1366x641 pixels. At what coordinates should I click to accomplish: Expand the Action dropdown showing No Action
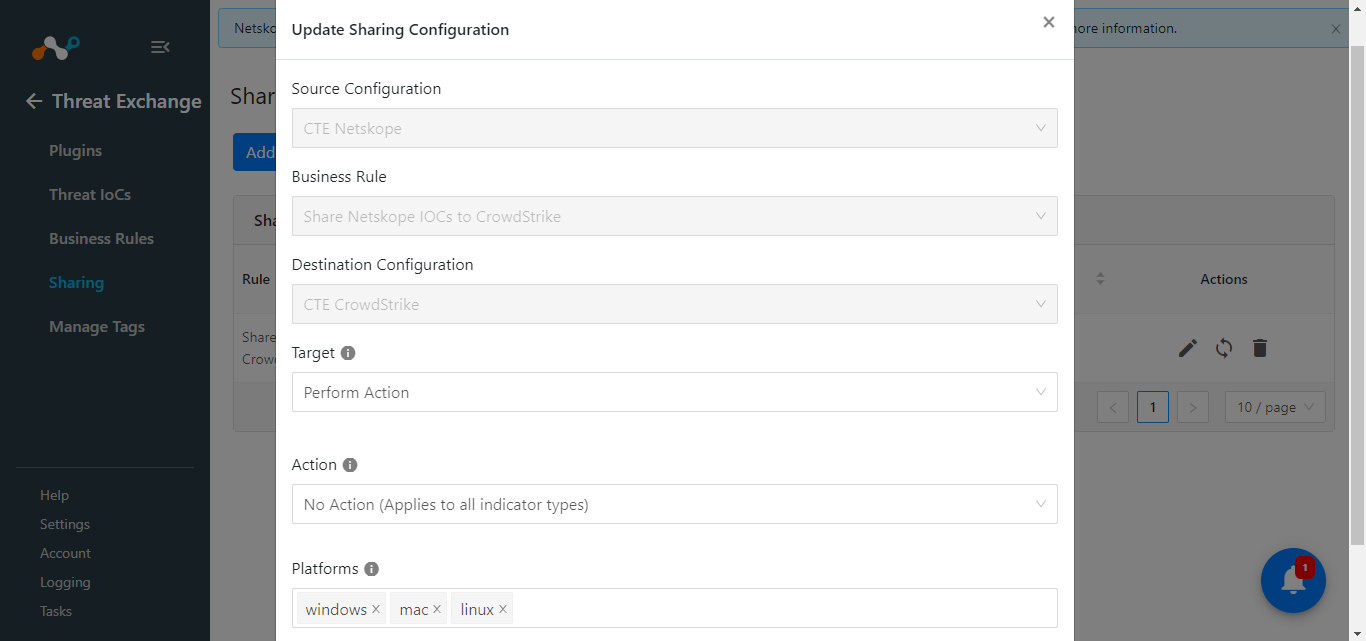pos(674,504)
